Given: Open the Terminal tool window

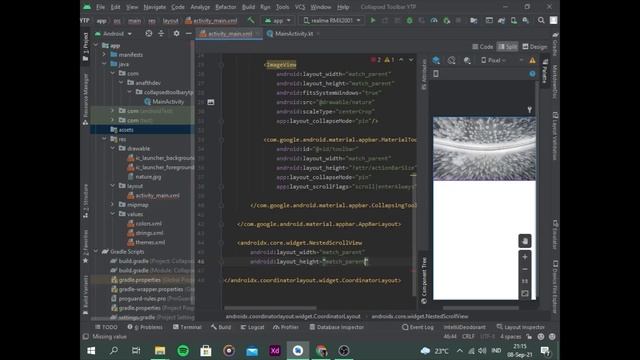Looking at the screenshot, I should coord(187,327).
